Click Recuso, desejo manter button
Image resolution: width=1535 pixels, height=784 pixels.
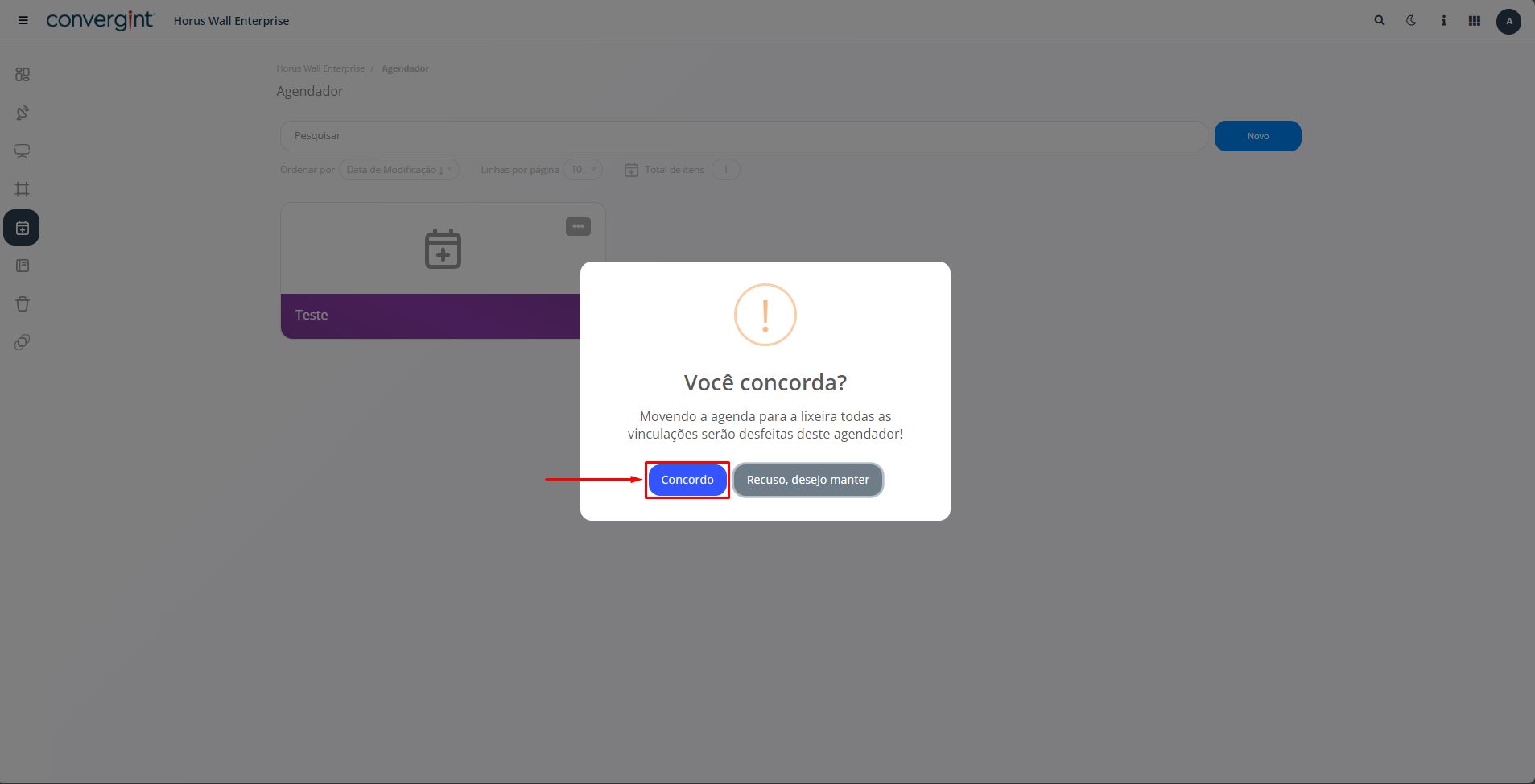(x=808, y=480)
